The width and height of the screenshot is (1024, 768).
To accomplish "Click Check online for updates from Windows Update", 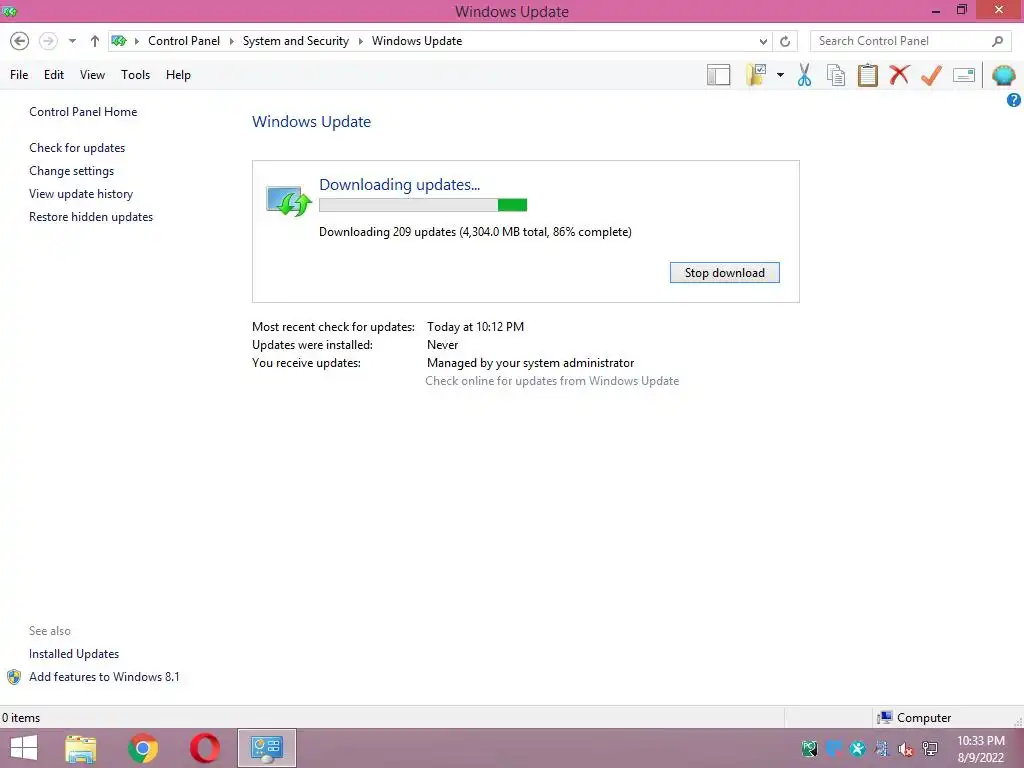I will click(x=552, y=381).
